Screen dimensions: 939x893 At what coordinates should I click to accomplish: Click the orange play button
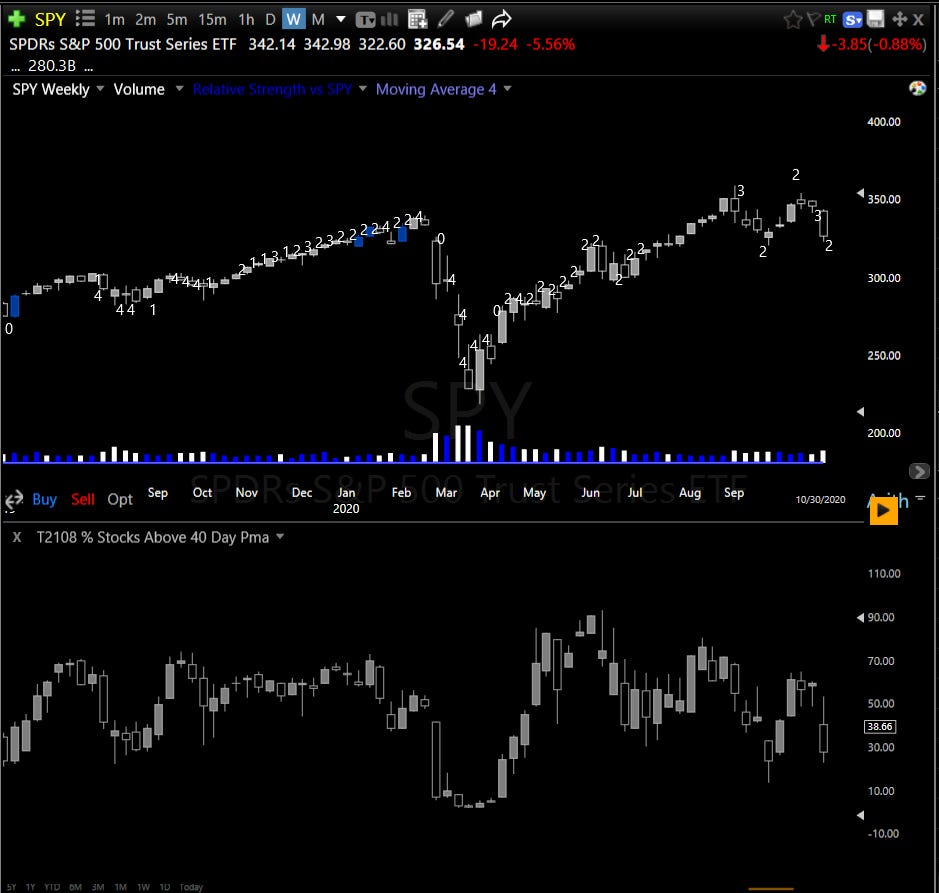[x=883, y=511]
